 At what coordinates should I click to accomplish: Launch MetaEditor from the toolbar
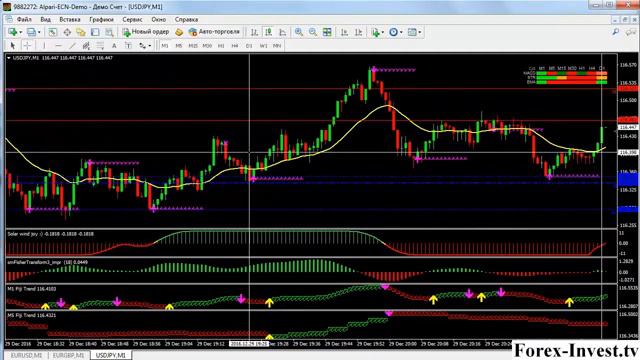pos(179,32)
